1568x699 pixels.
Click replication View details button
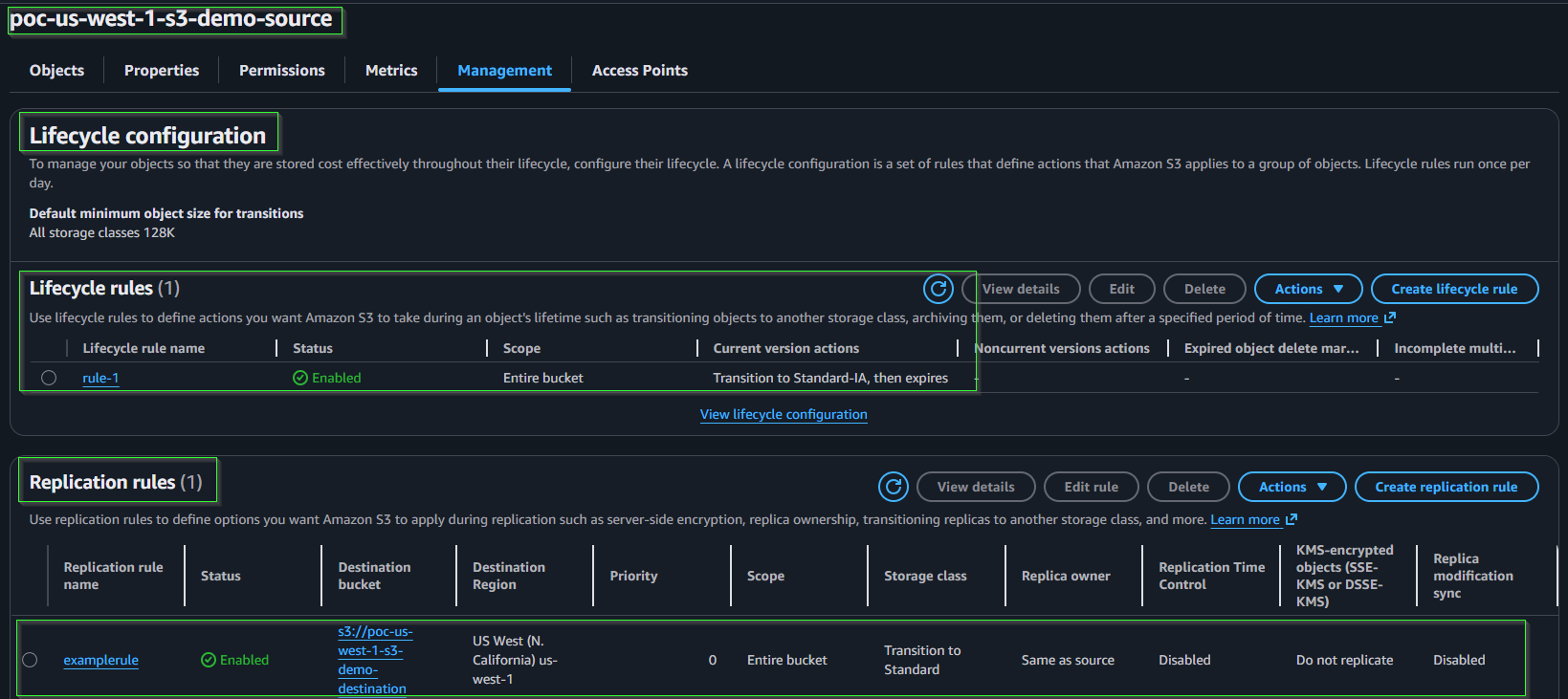tap(976, 487)
